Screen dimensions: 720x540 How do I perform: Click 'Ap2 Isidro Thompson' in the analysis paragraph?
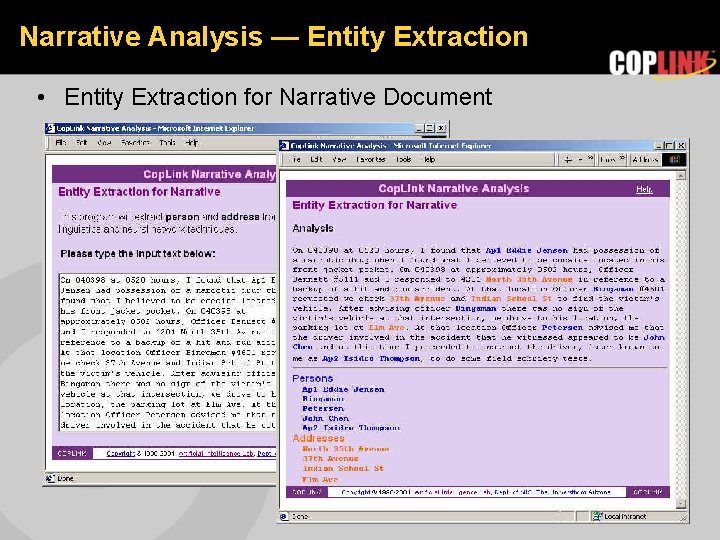pyautogui.click(x=371, y=358)
